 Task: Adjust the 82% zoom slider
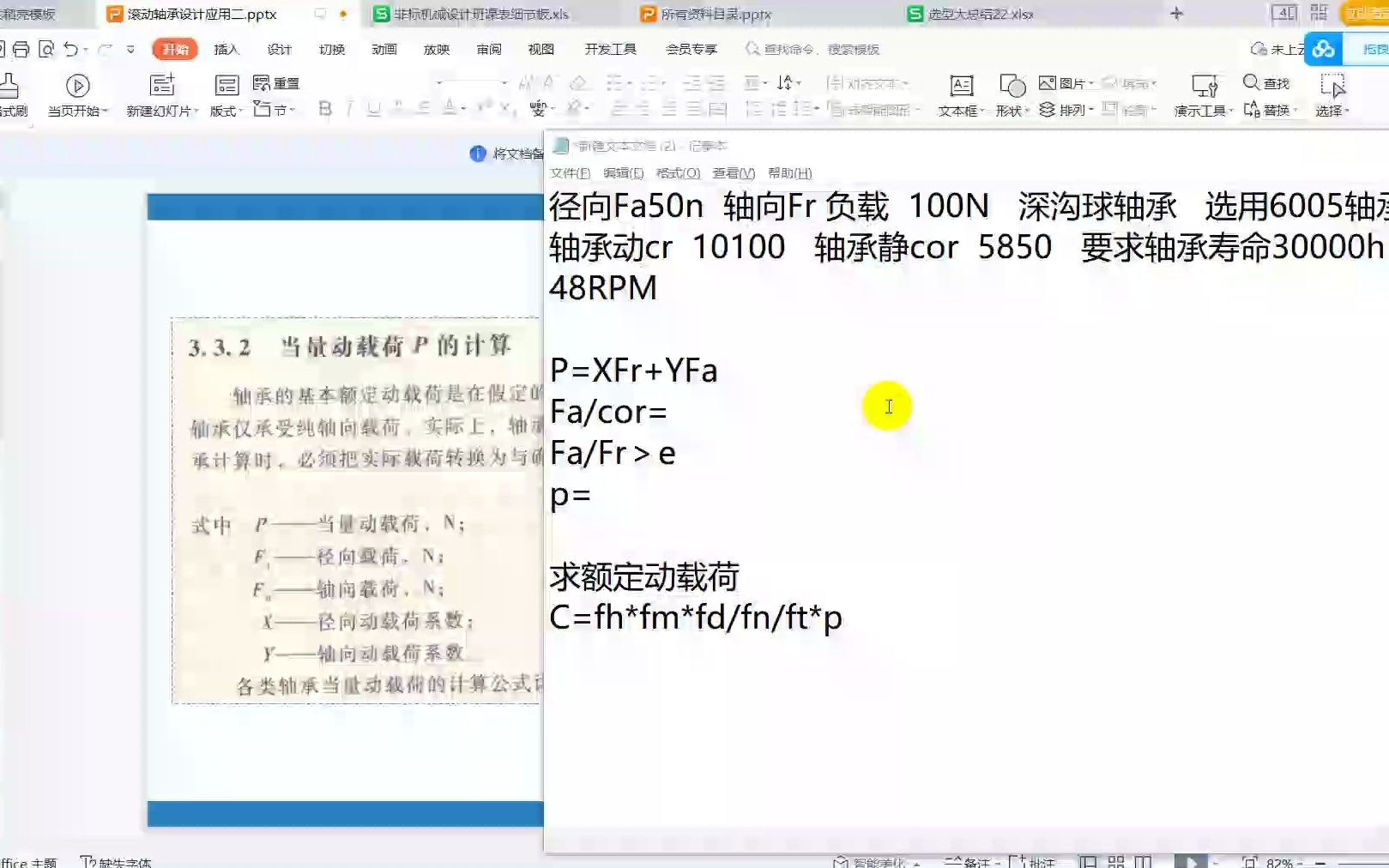coord(1321,864)
